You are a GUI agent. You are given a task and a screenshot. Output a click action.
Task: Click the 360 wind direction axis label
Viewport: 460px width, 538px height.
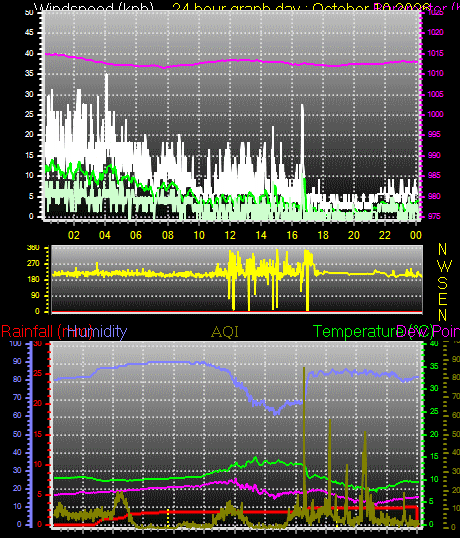click(33, 248)
